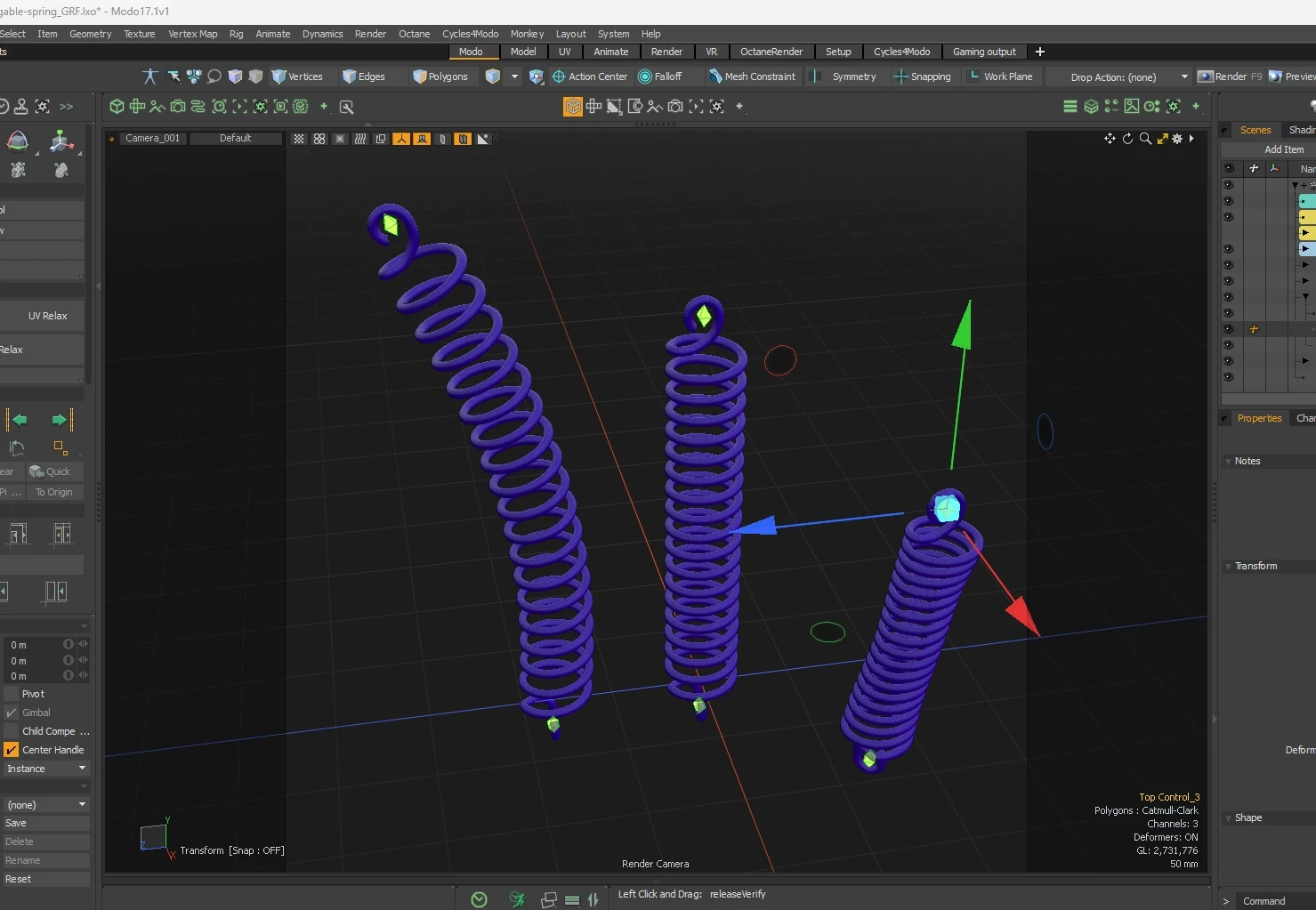
Task: Click the Add Item button
Action: [x=1283, y=149]
